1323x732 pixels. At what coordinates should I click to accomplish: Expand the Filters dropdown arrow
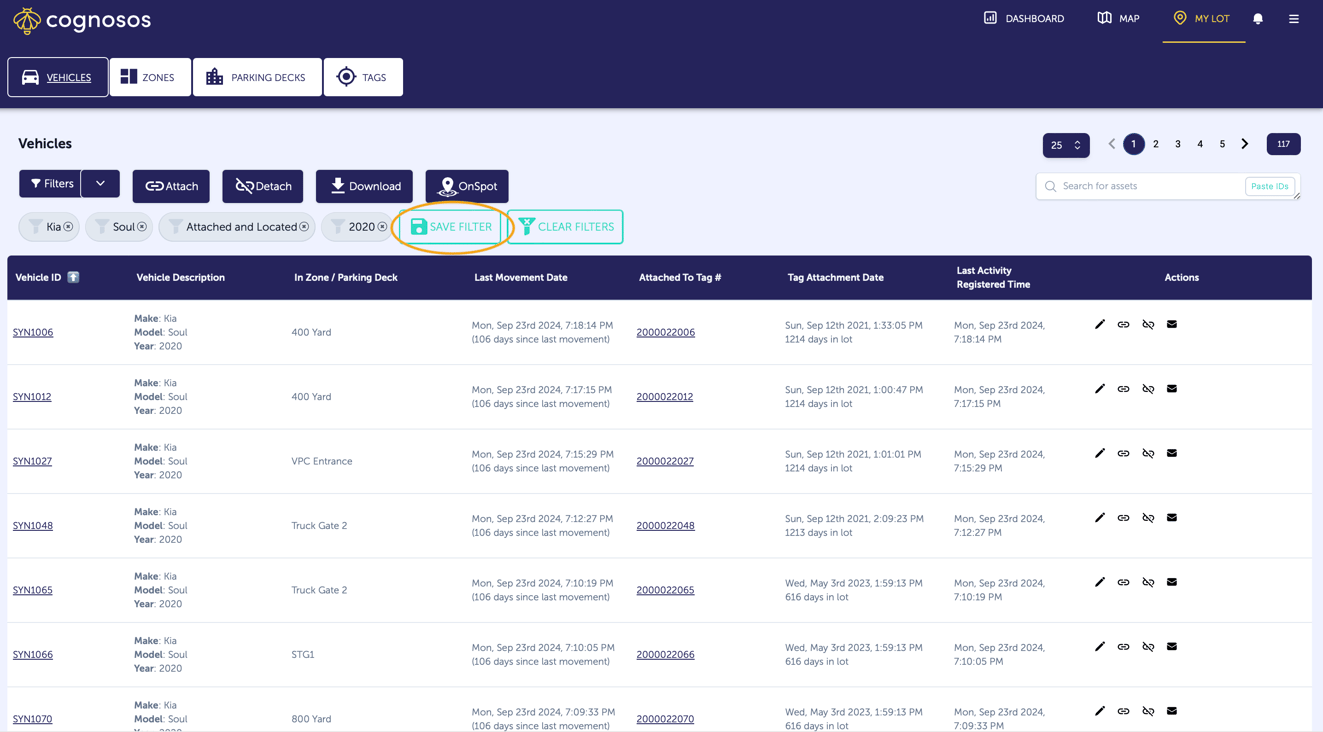(x=100, y=184)
